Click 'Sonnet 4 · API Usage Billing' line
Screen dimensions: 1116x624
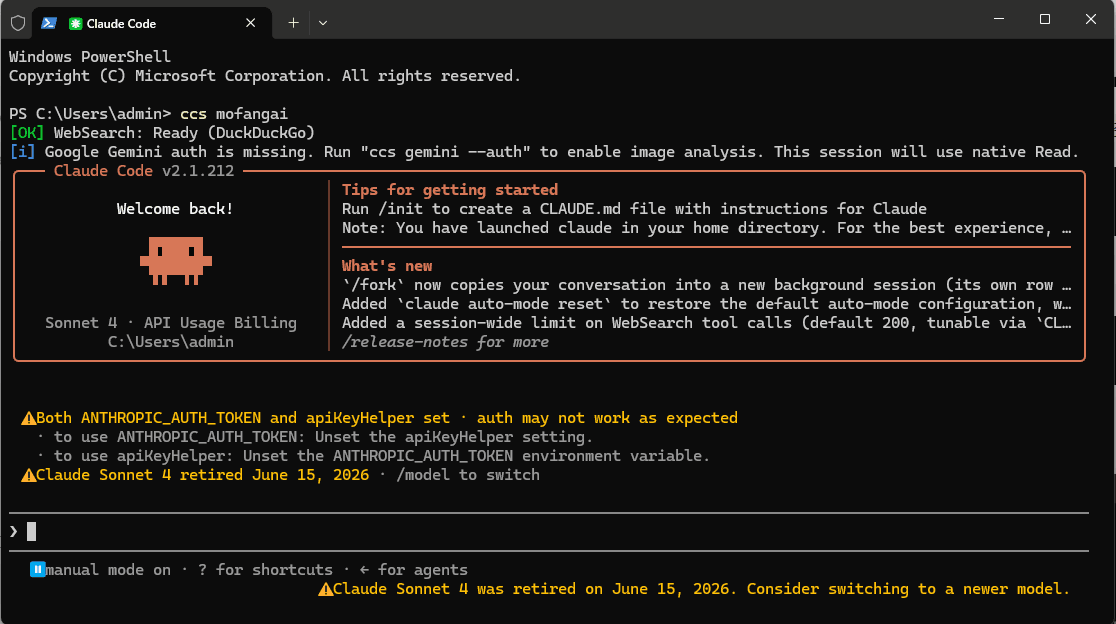(x=171, y=323)
